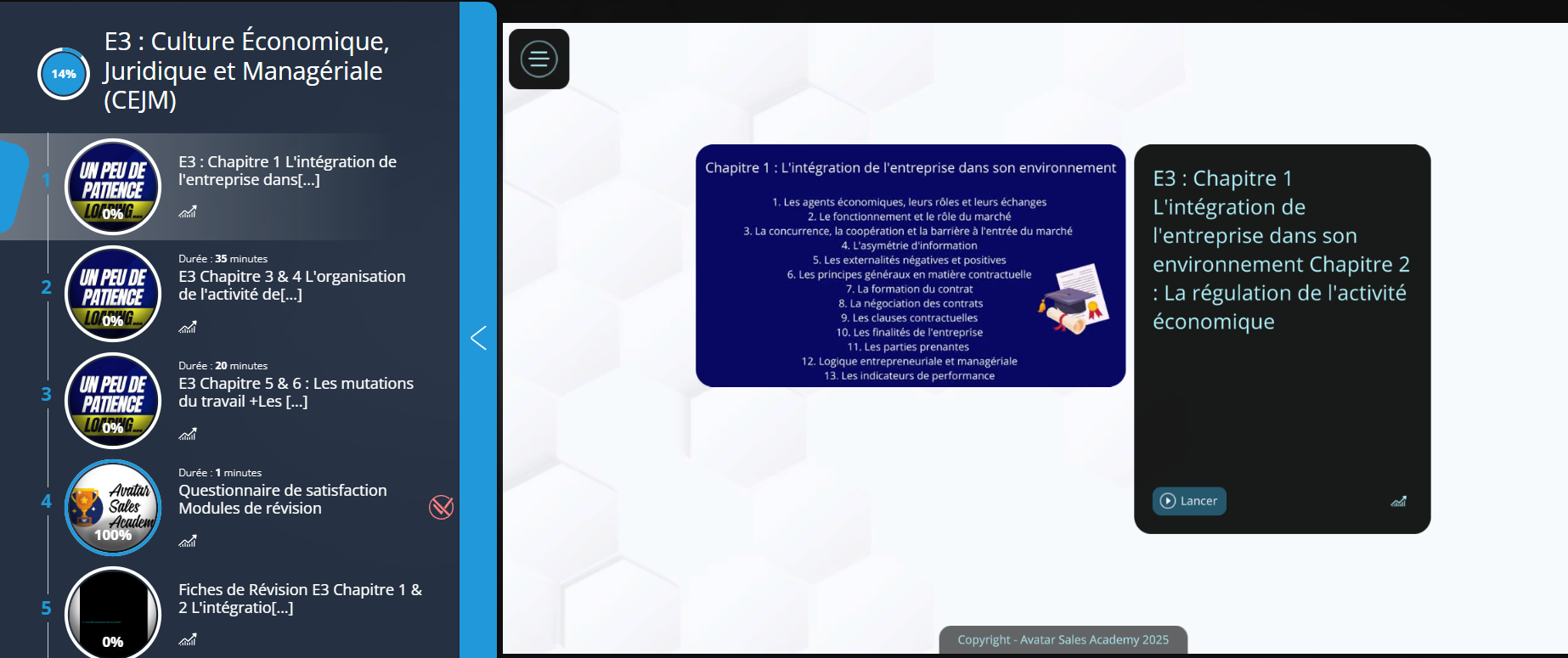The height and width of the screenshot is (658, 1568).
Task: Open E3 Chapitre 1 module thumbnail
Action: click(113, 187)
